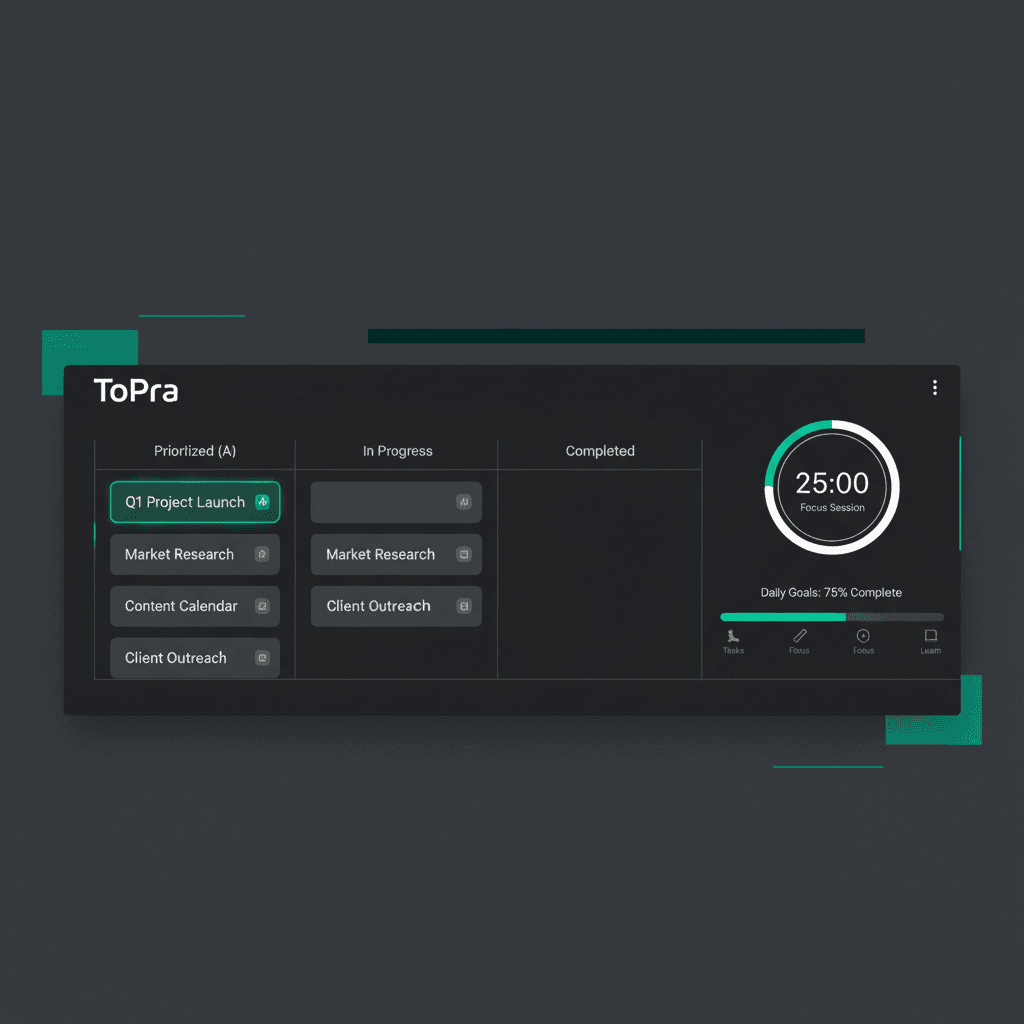Click the Daily Goals progress bar
The width and height of the screenshot is (1024, 1024).
point(831,616)
